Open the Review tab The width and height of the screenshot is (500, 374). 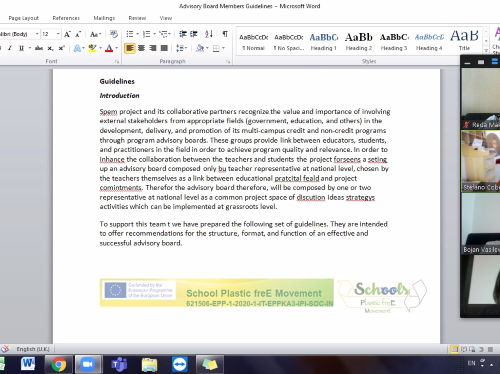coord(137,18)
